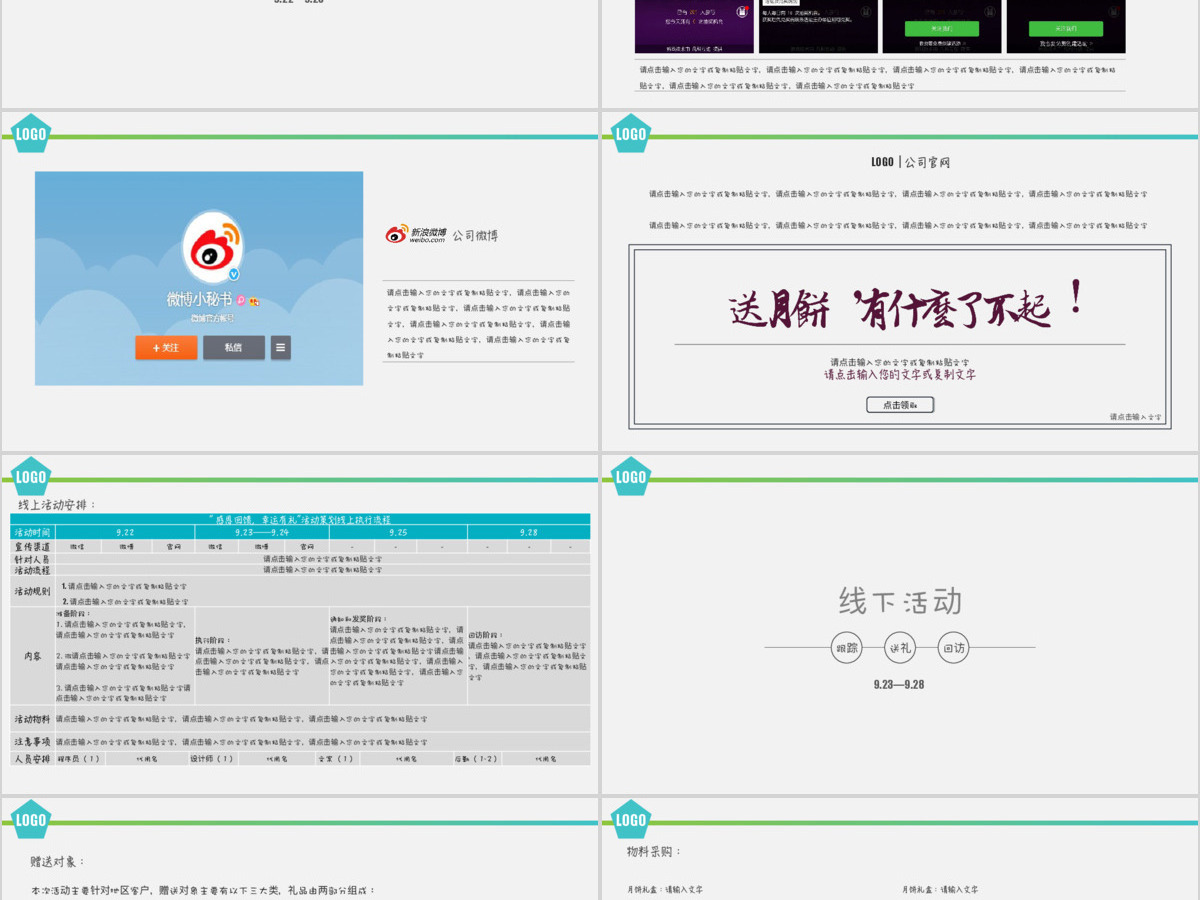This screenshot has width=1200, height=900.
Task: Click the round Weibo avatar logo
Action: click(x=213, y=247)
